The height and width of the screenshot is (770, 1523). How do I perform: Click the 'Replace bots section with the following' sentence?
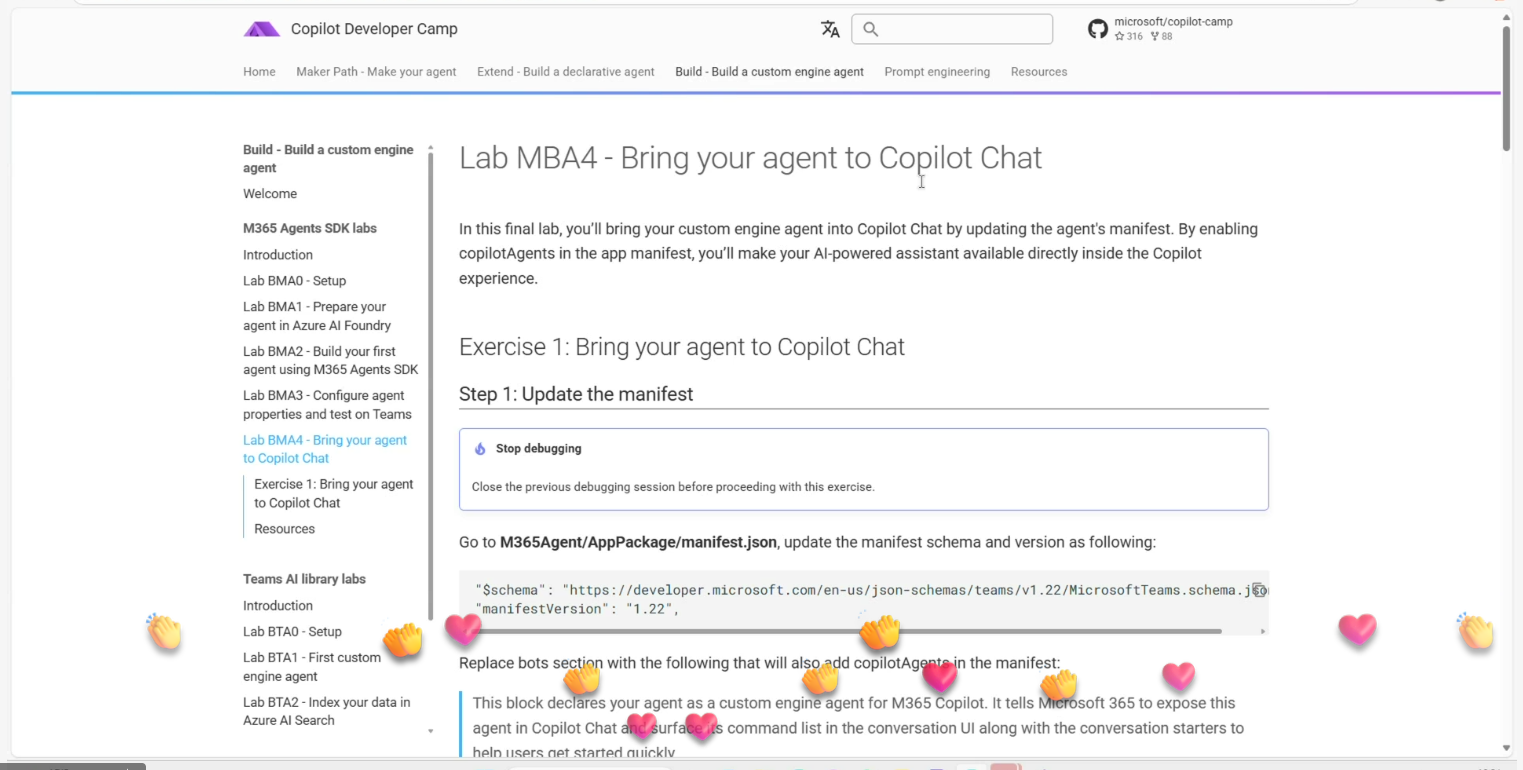click(x=759, y=662)
